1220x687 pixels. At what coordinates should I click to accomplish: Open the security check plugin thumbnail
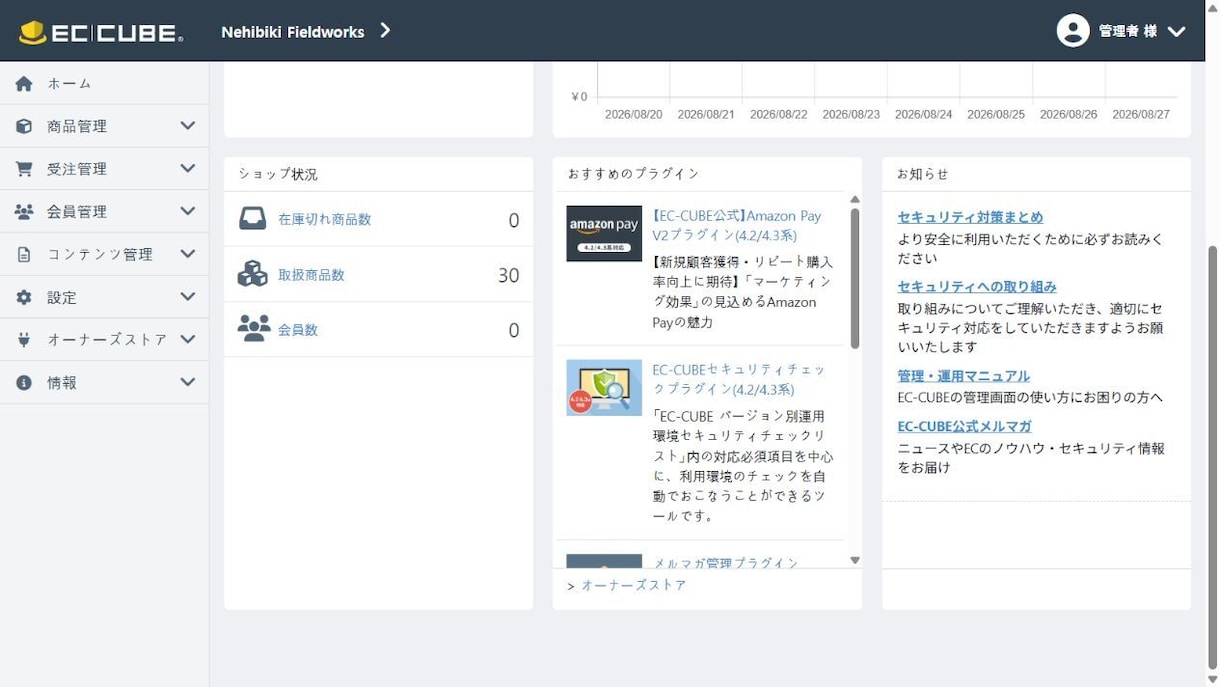[604, 387]
